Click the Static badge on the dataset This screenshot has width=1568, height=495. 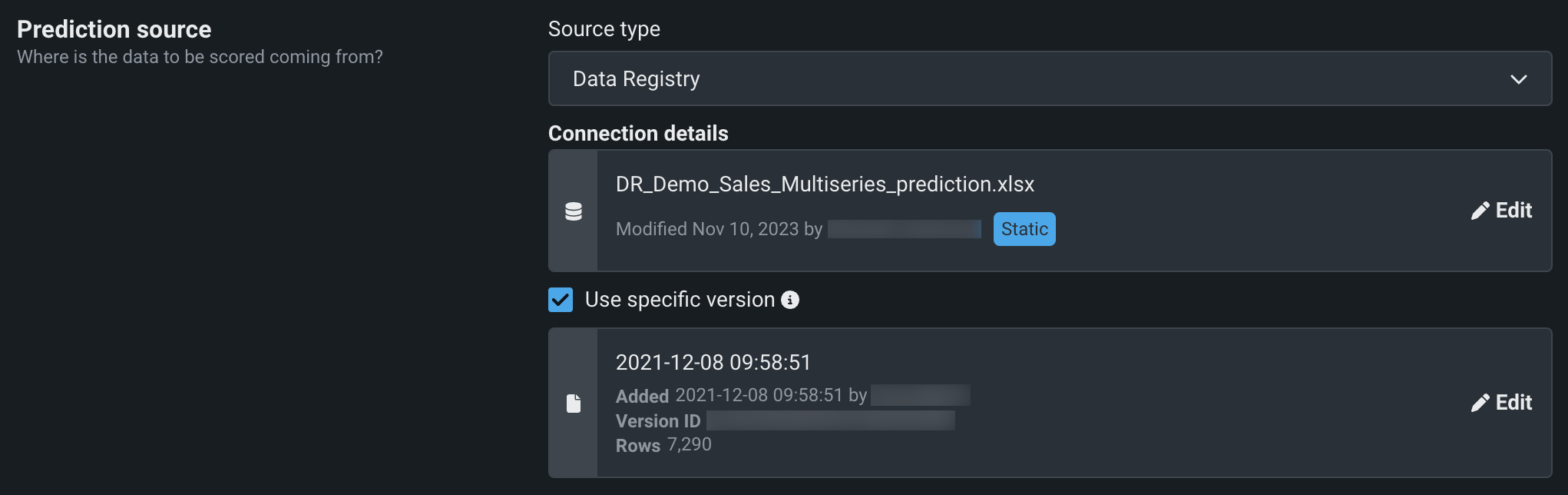coord(1024,229)
